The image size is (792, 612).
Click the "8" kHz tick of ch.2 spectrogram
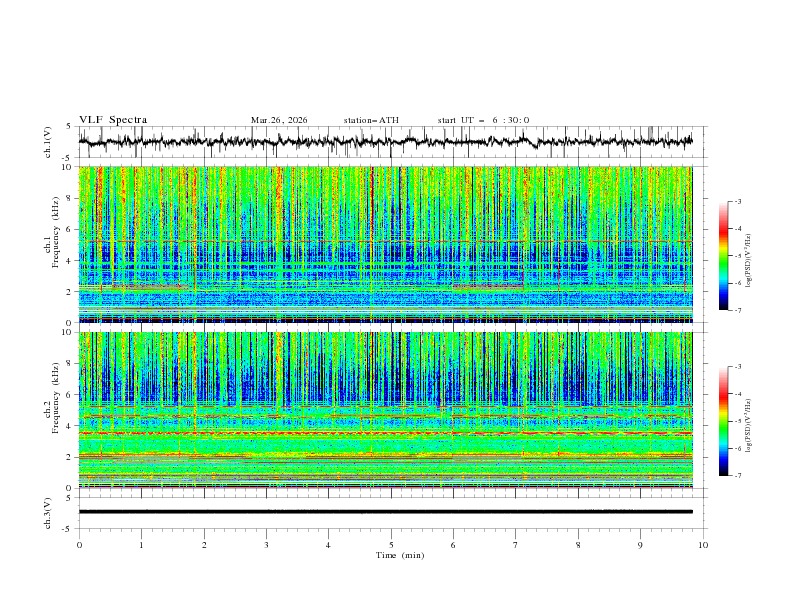(x=69, y=364)
